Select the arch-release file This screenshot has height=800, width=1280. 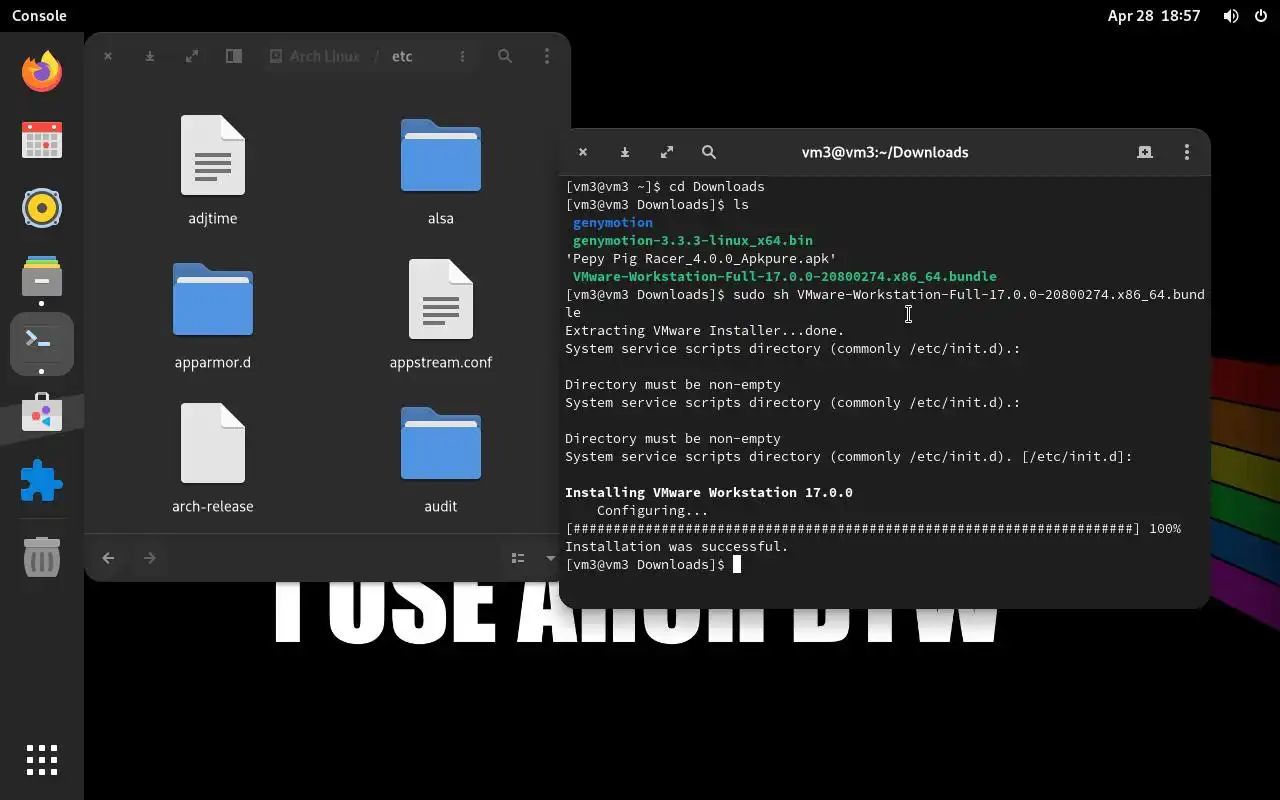[x=213, y=458]
